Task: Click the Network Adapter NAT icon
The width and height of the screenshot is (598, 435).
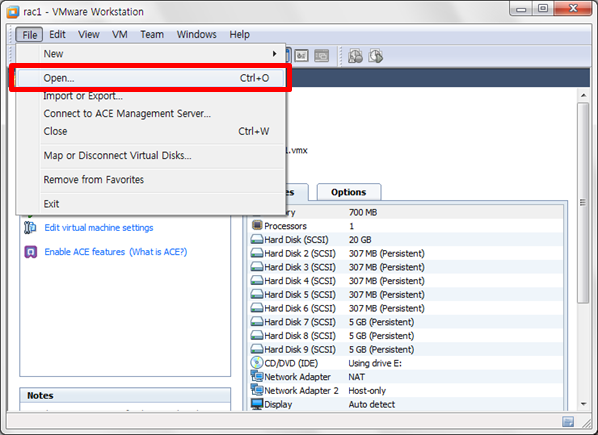Action: point(257,376)
